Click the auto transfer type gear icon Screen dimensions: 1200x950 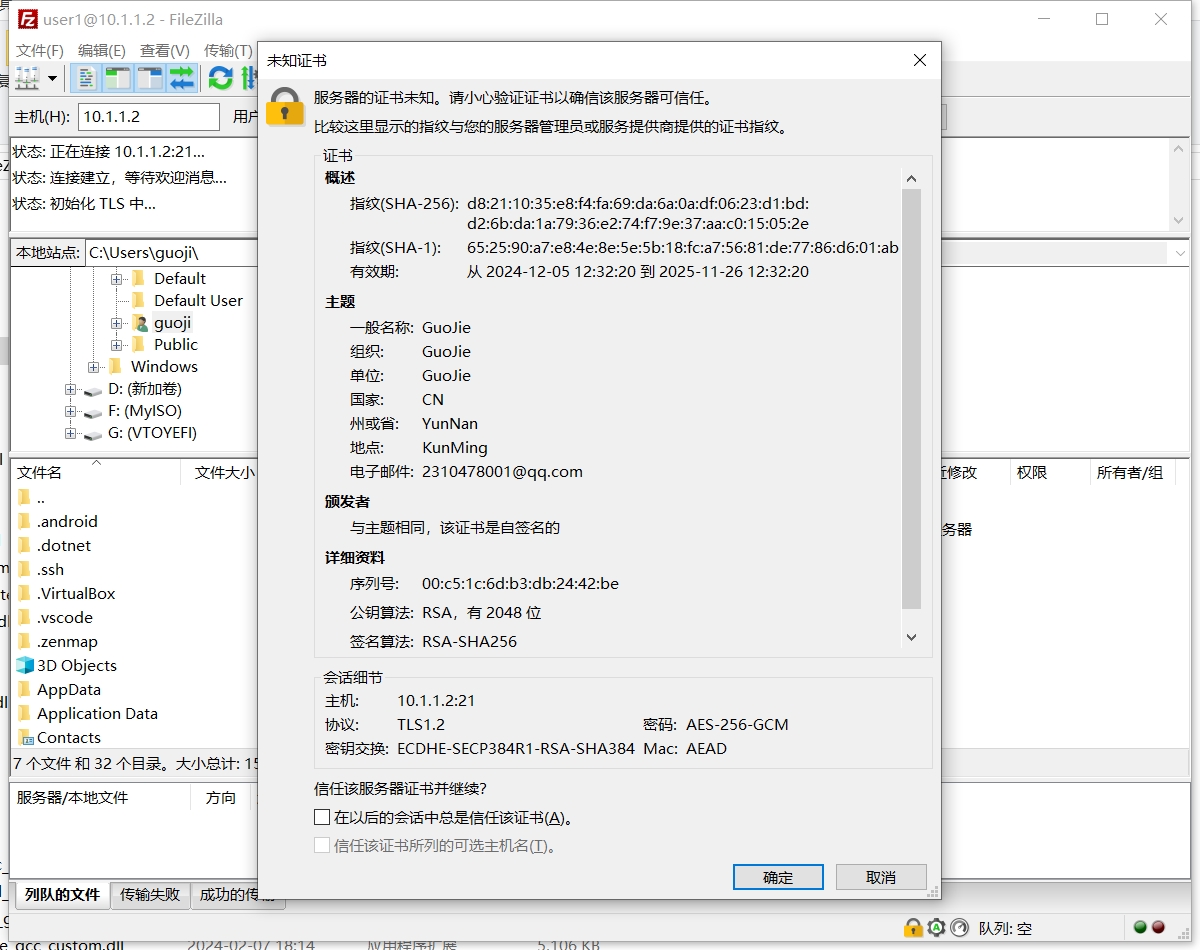click(x=936, y=927)
